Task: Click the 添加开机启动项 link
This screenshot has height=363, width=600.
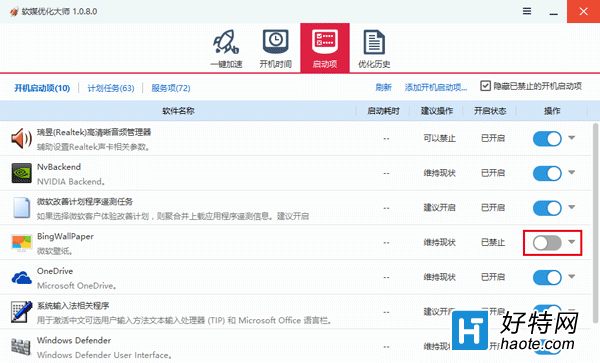Action: [436, 88]
